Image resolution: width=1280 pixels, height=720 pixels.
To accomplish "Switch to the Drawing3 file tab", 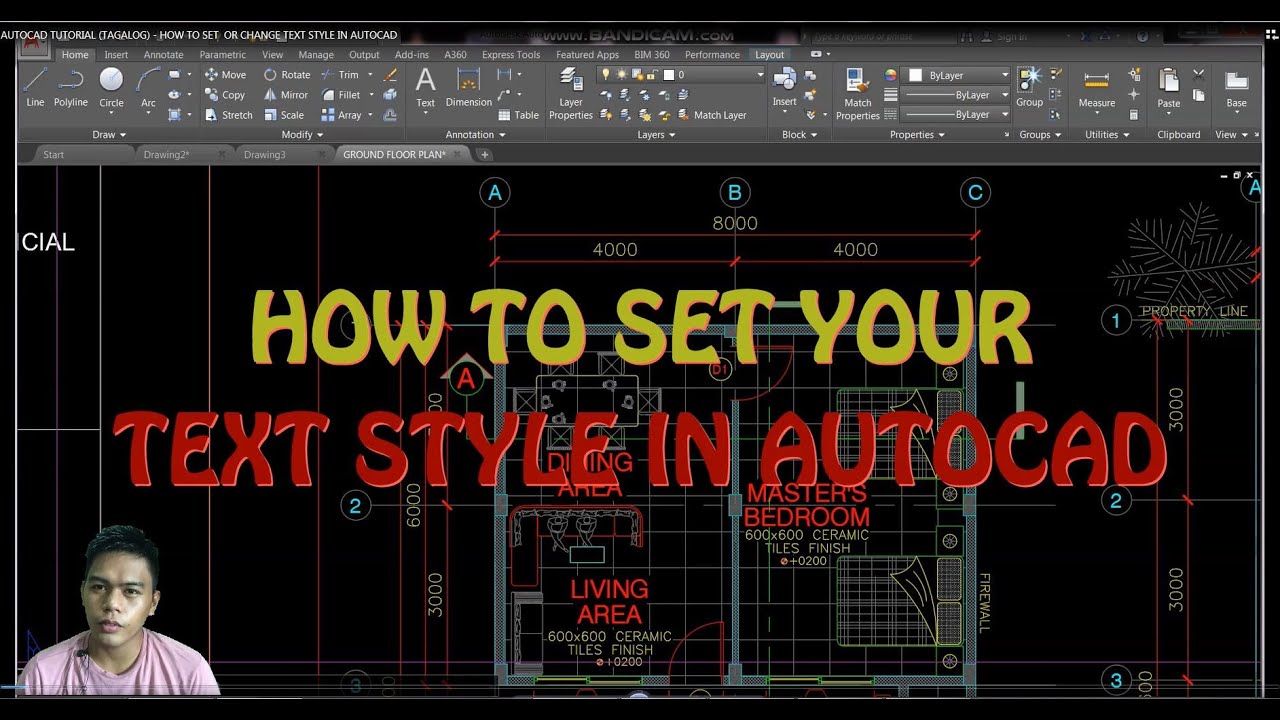I will tap(265, 155).
